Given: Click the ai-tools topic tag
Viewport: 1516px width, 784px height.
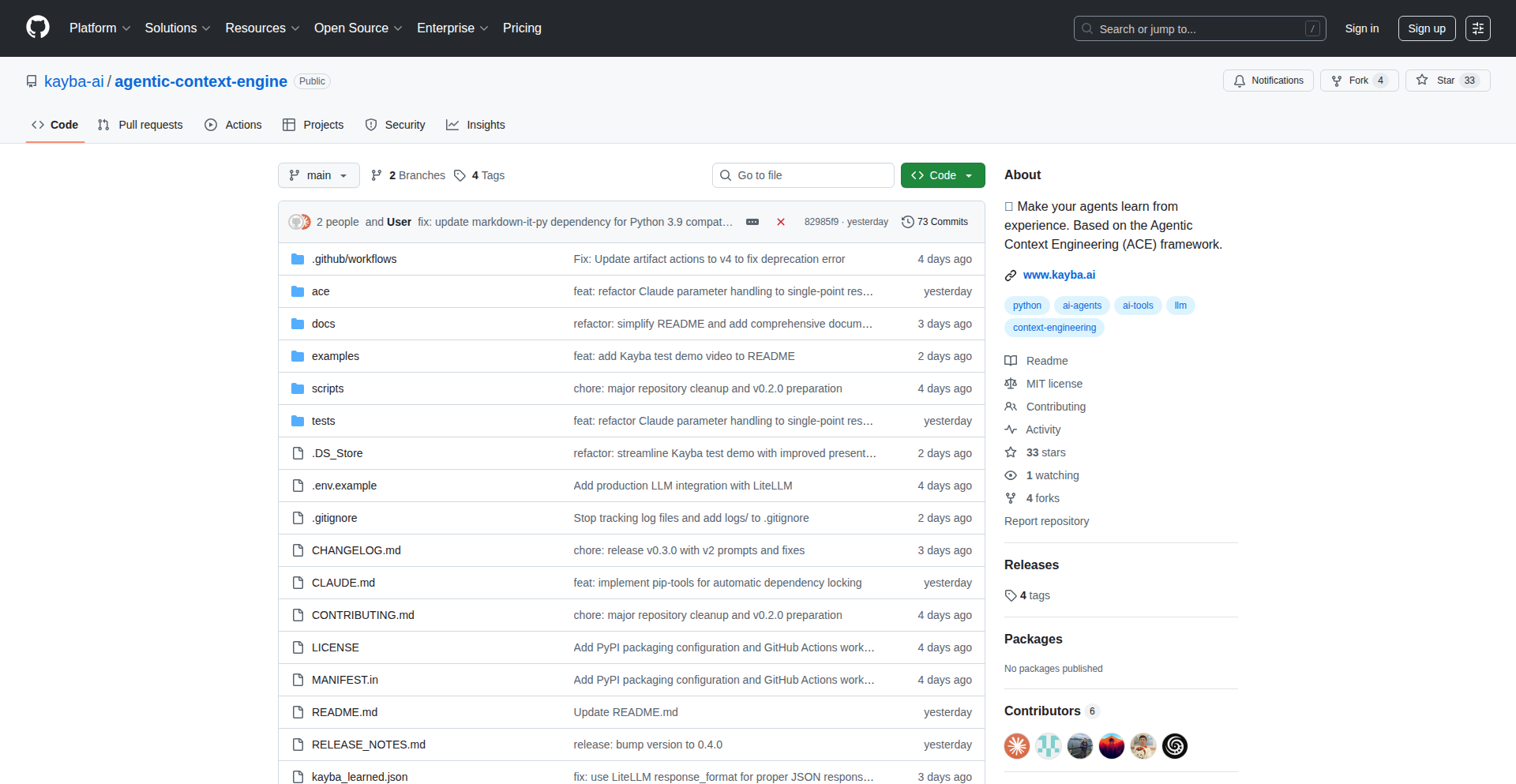Looking at the screenshot, I should [x=1138, y=306].
